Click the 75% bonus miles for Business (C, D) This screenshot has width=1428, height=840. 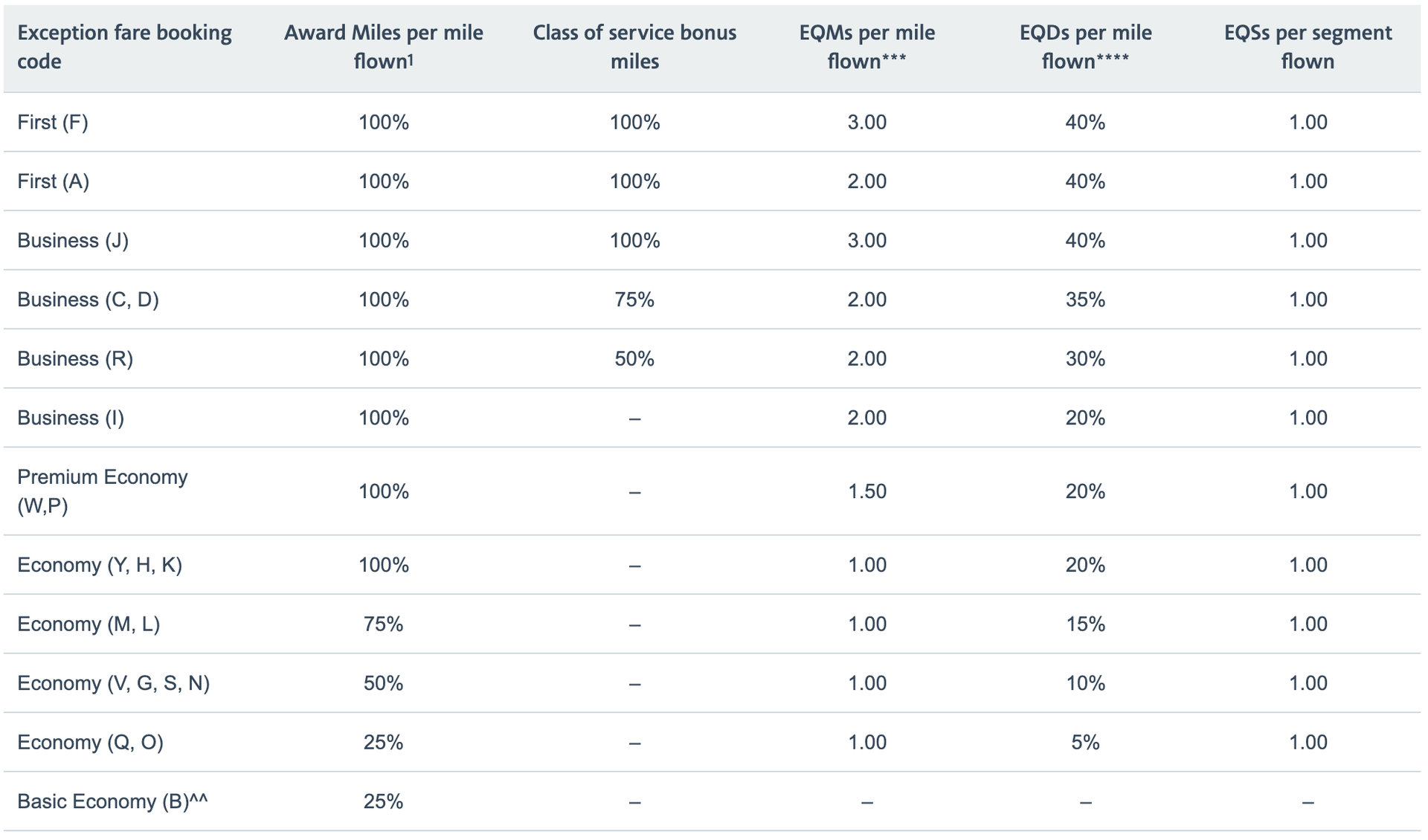click(634, 300)
